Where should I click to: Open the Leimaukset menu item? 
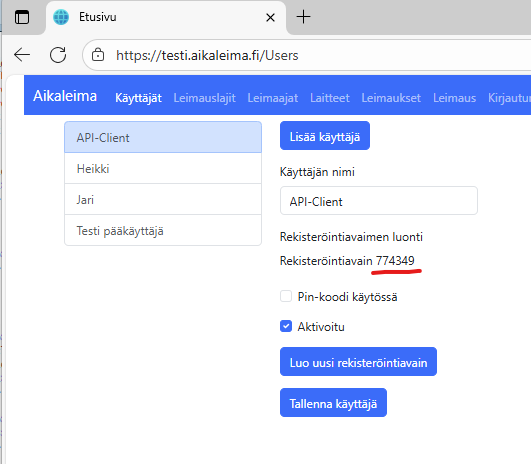click(x=391, y=98)
